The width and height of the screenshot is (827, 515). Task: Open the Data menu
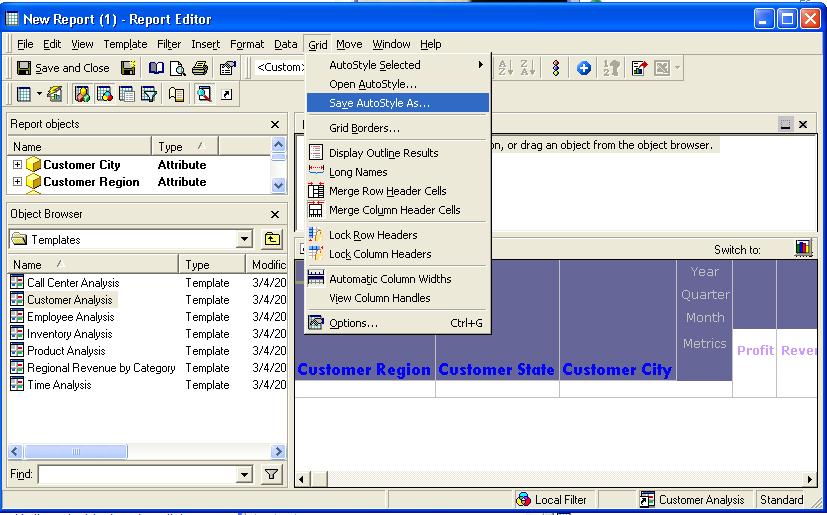click(x=286, y=44)
